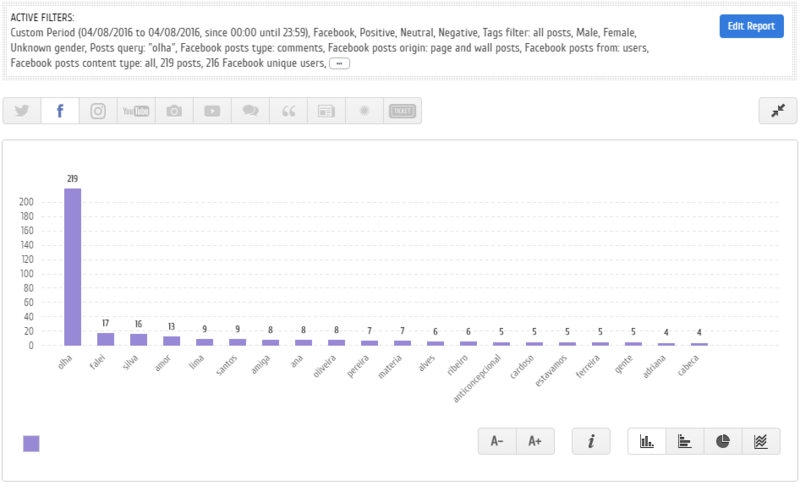This screenshot has height=486, width=800.
Task: Select the Facebook source tab
Action: click(60, 111)
